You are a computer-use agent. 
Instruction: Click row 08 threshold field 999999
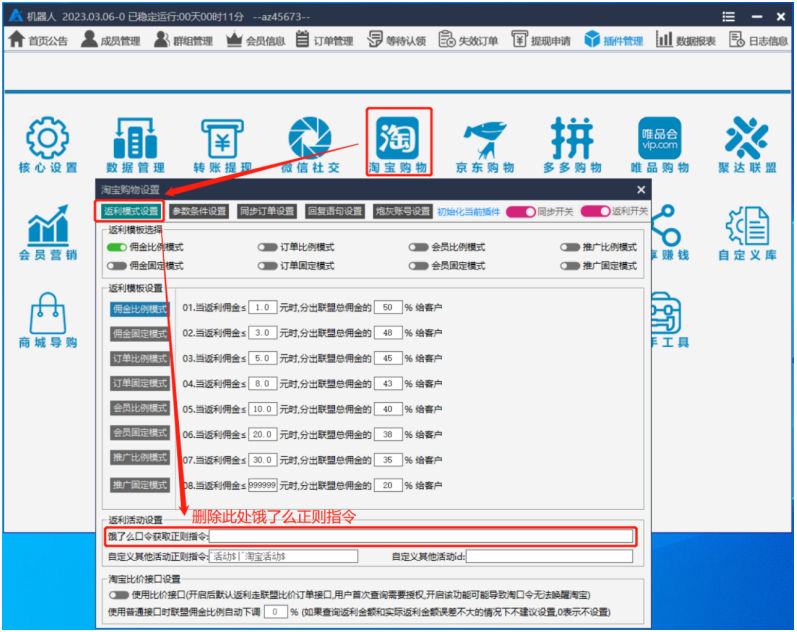coord(262,485)
